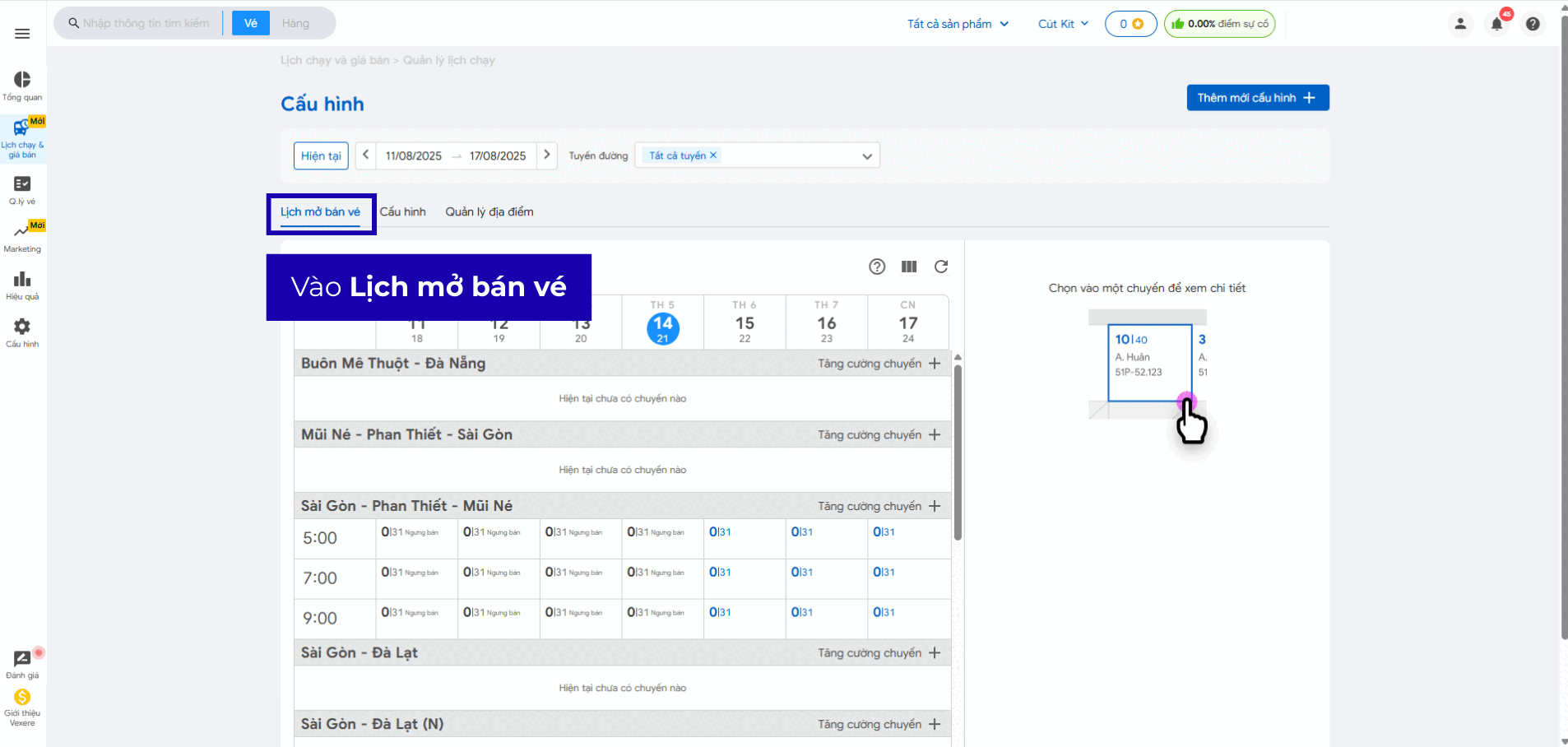Expand the Cút Kít dropdown
1568x747 pixels.
tap(1063, 24)
